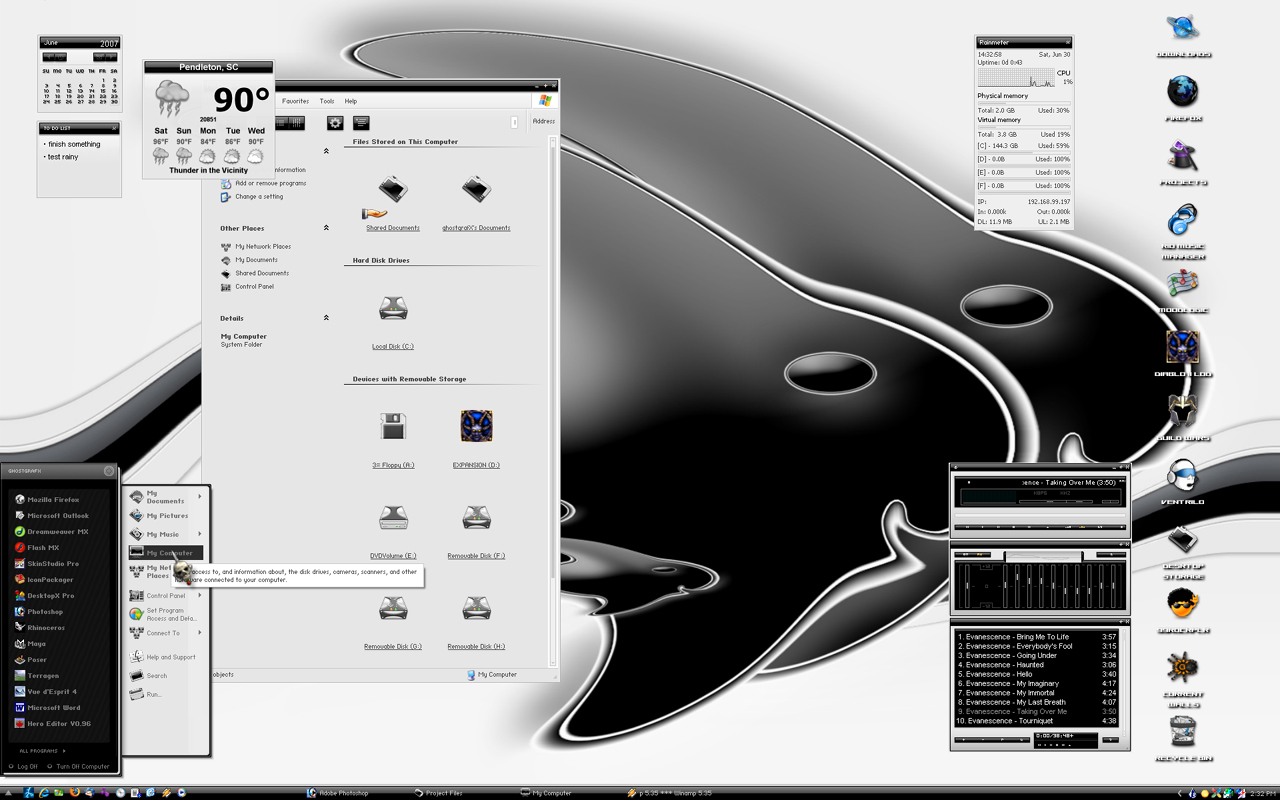Show hidden system tray icons arrow
The image size is (1280, 800).
[1179, 793]
